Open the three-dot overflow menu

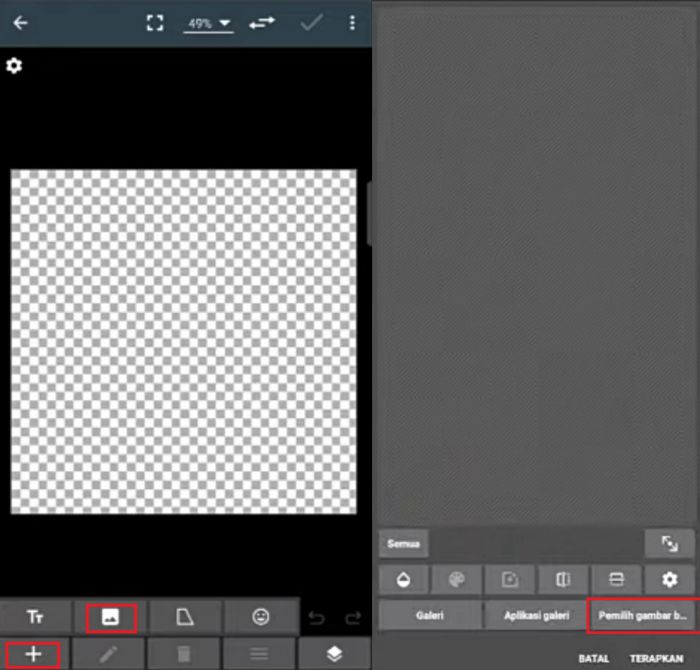352,22
